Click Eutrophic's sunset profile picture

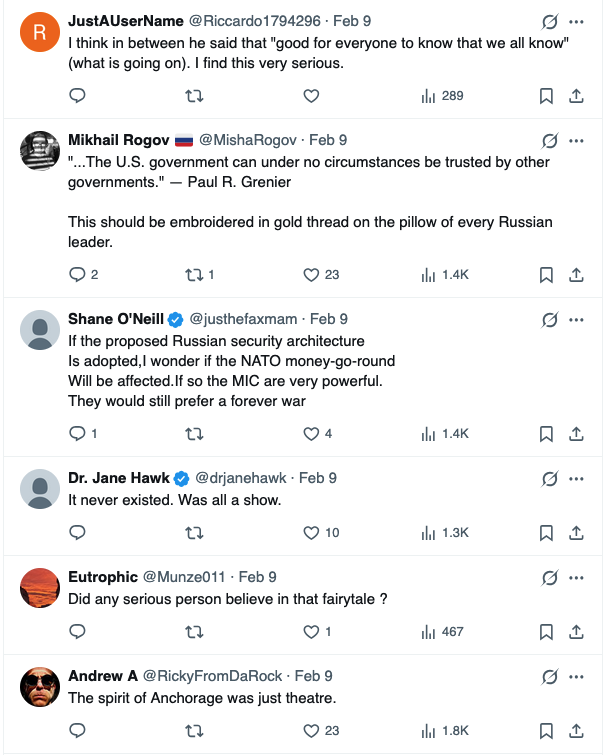point(40,588)
